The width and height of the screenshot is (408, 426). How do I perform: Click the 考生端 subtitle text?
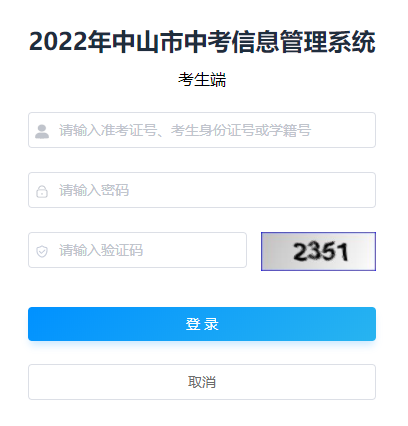coord(202,80)
